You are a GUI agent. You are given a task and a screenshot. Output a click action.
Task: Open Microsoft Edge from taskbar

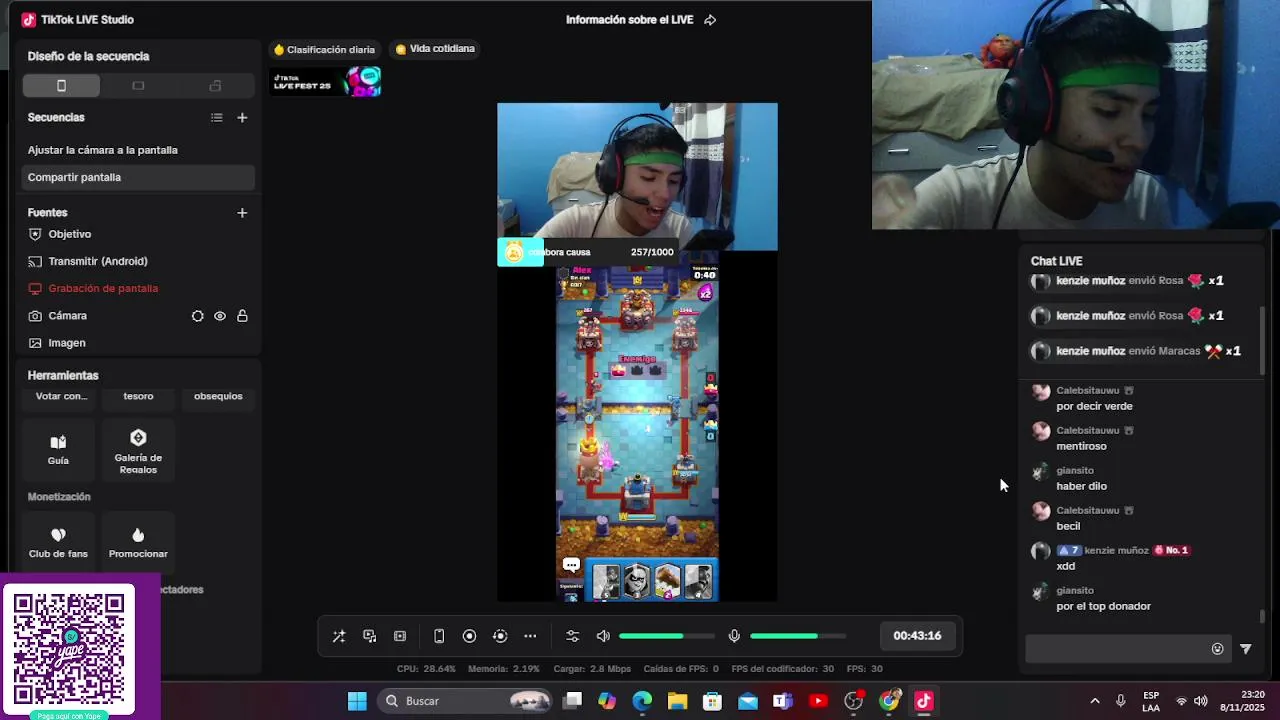pyautogui.click(x=642, y=701)
